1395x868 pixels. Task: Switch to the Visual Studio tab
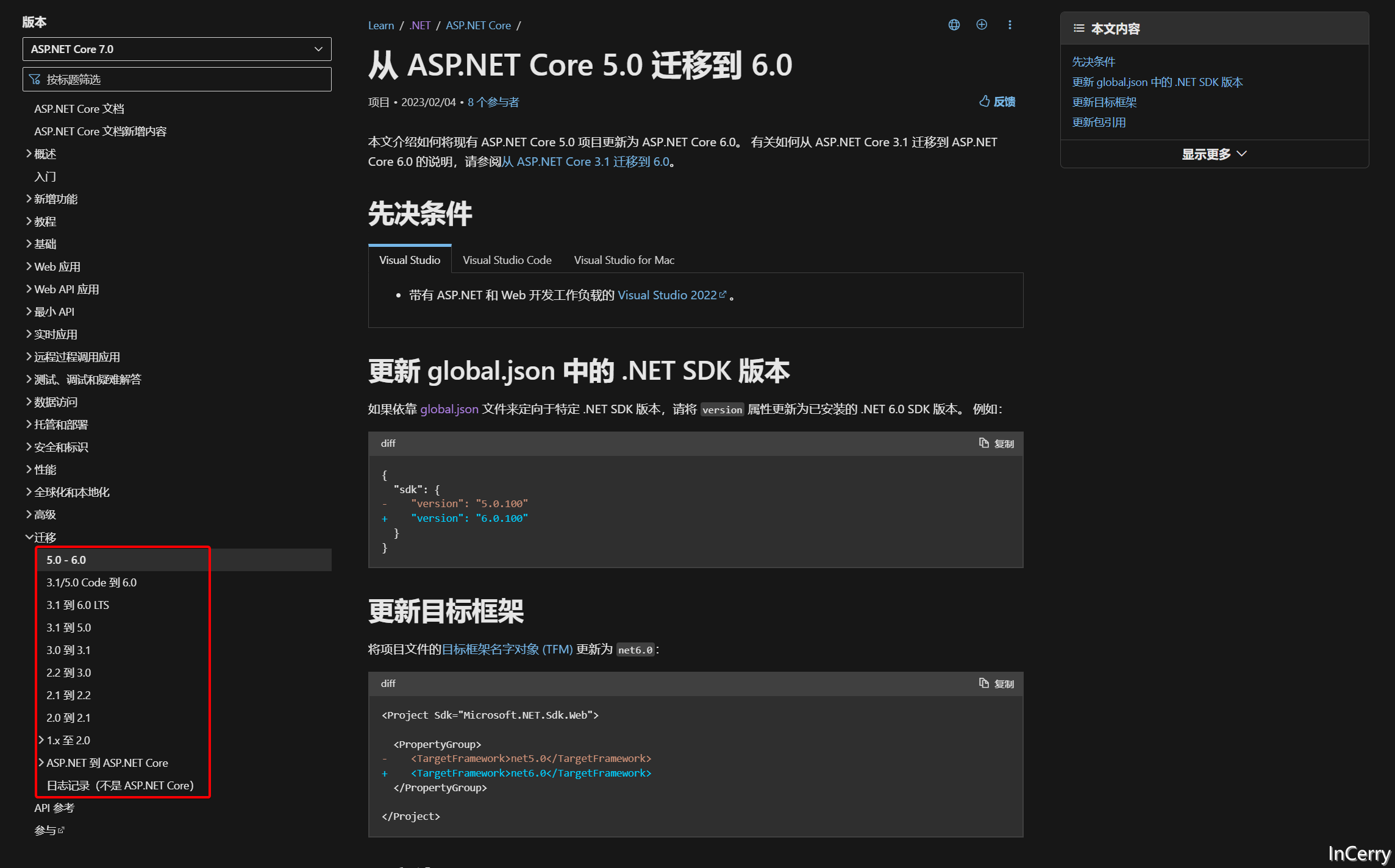click(x=410, y=260)
